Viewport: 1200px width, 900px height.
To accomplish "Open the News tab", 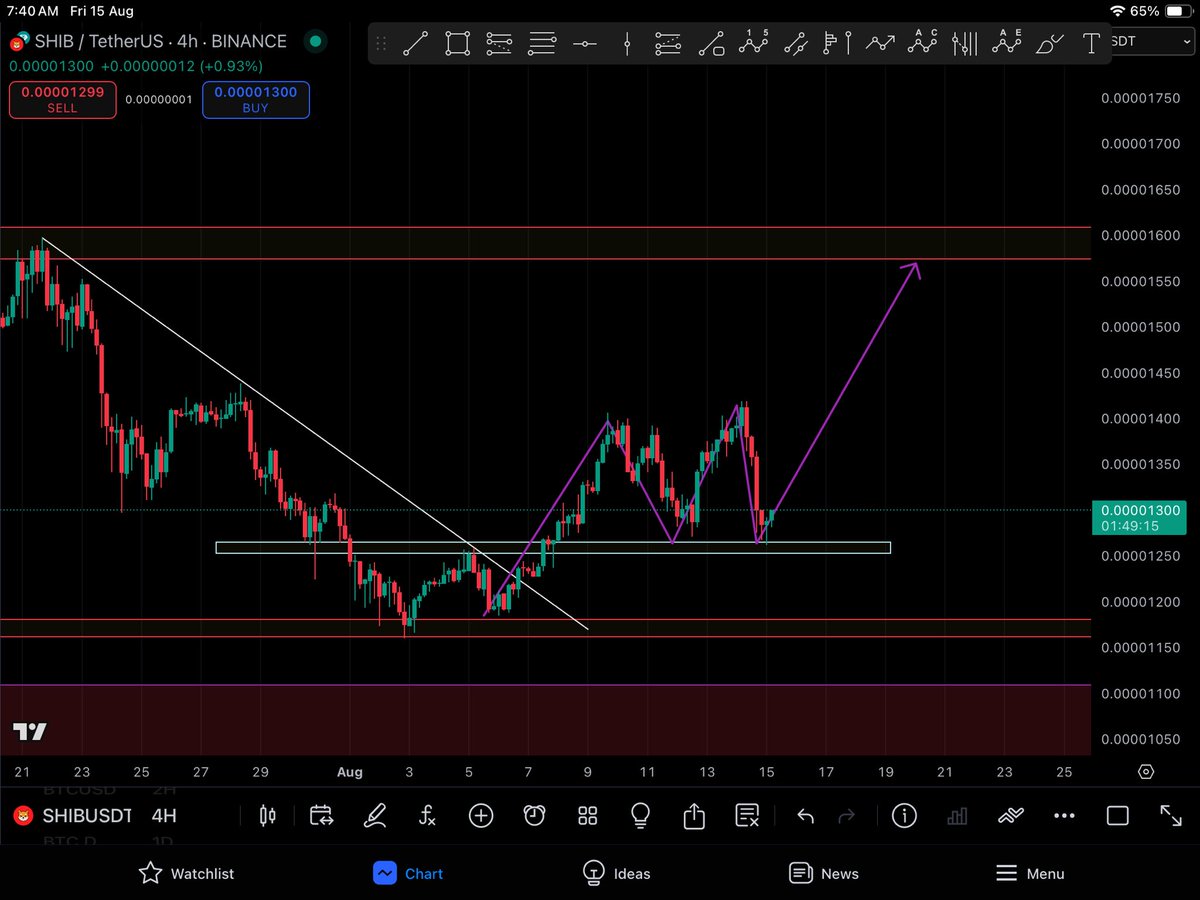I will coord(824,873).
